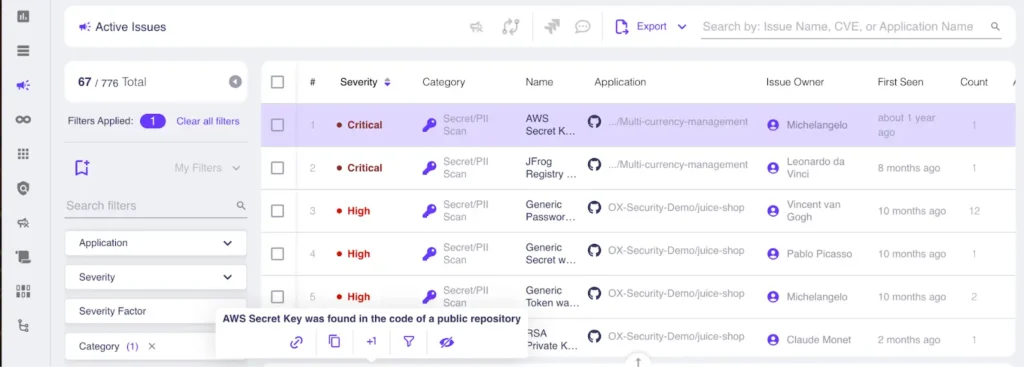Click the copy icon in issue tooltip

[x=334, y=342]
